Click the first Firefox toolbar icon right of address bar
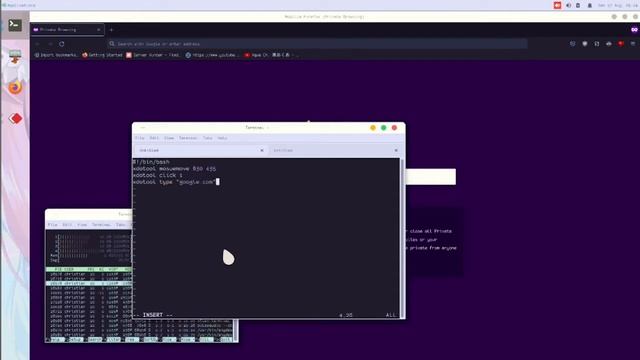 point(572,44)
